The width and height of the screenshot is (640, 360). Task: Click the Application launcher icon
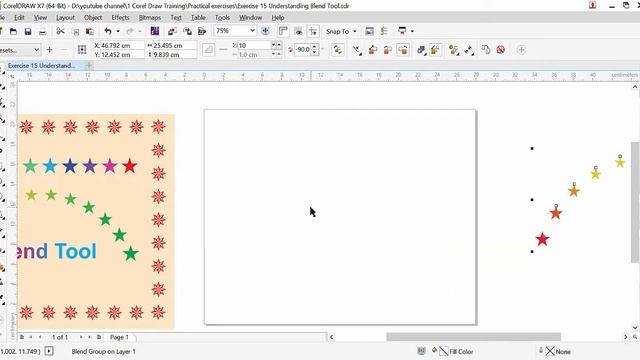point(402,31)
